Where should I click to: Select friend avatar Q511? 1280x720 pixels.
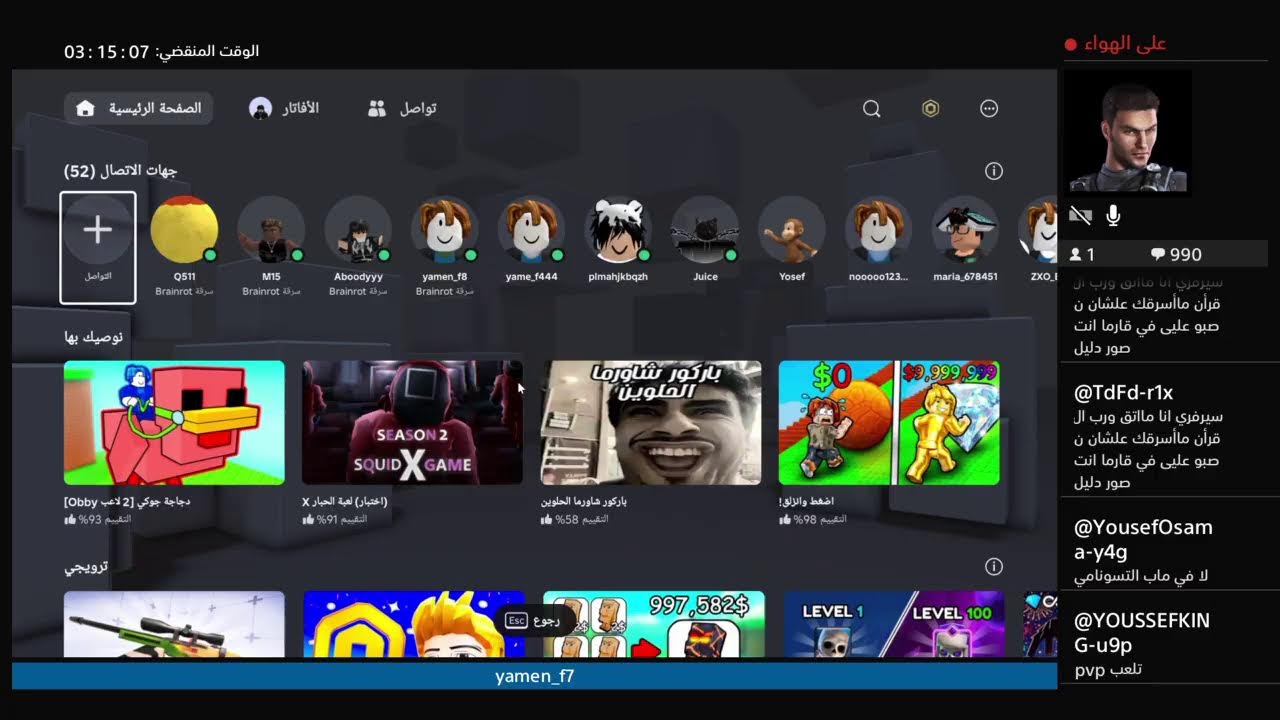pyautogui.click(x=184, y=230)
